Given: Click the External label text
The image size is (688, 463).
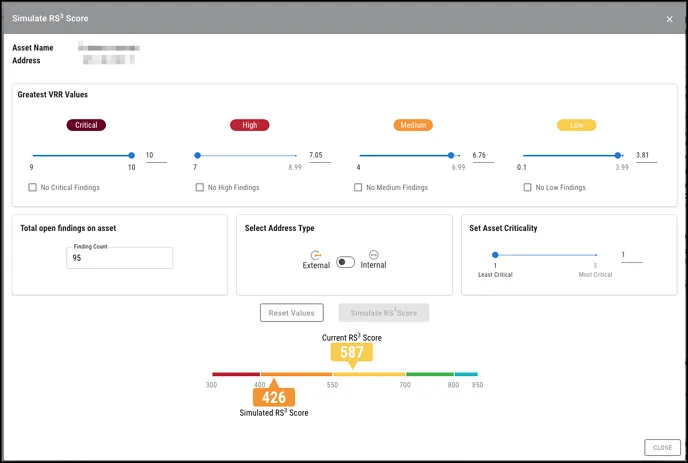Looking at the screenshot, I should point(316,265).
